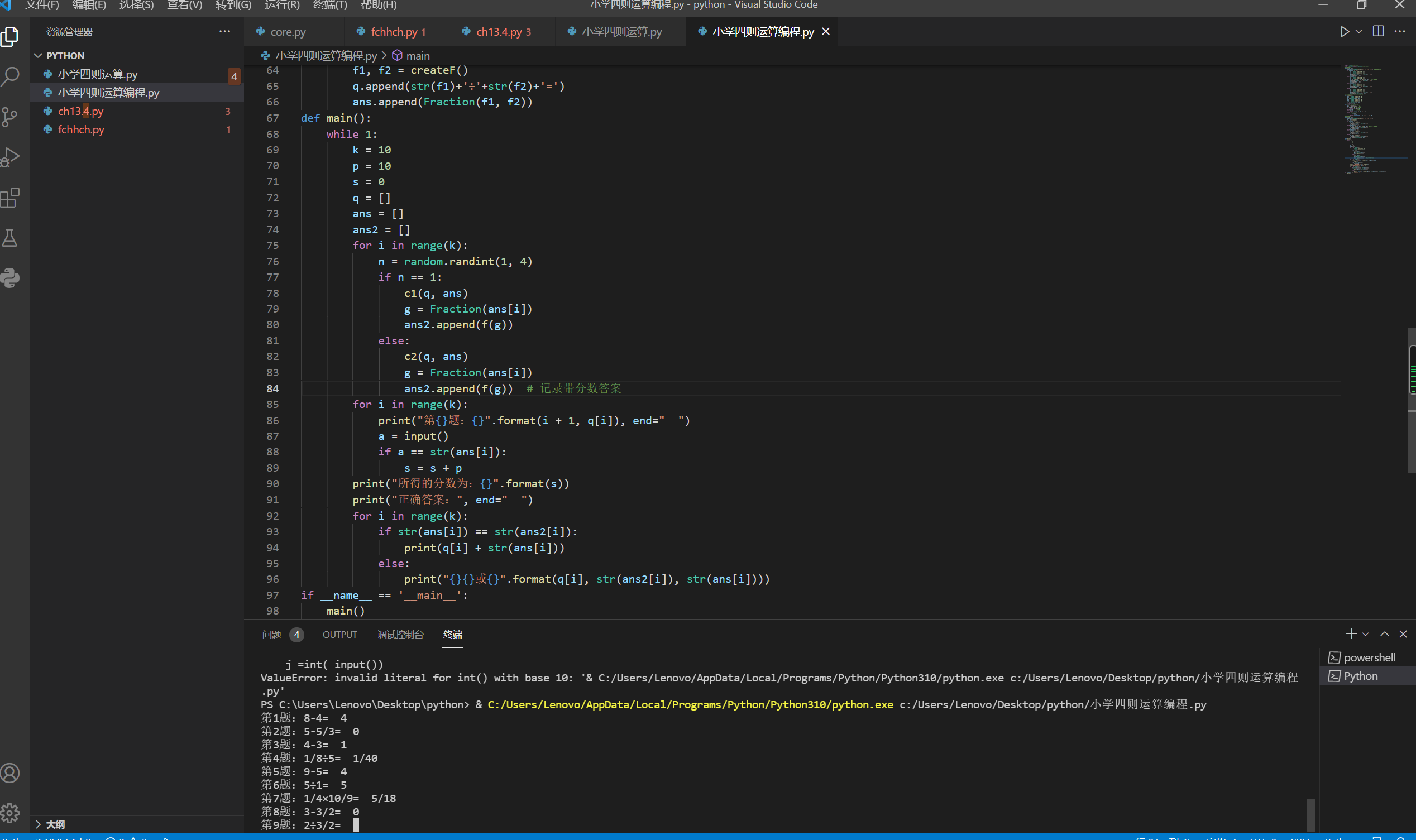
Task: Toggle the maximized terminal panel size
Action: pyautogui.click(x=1384, y=634)
